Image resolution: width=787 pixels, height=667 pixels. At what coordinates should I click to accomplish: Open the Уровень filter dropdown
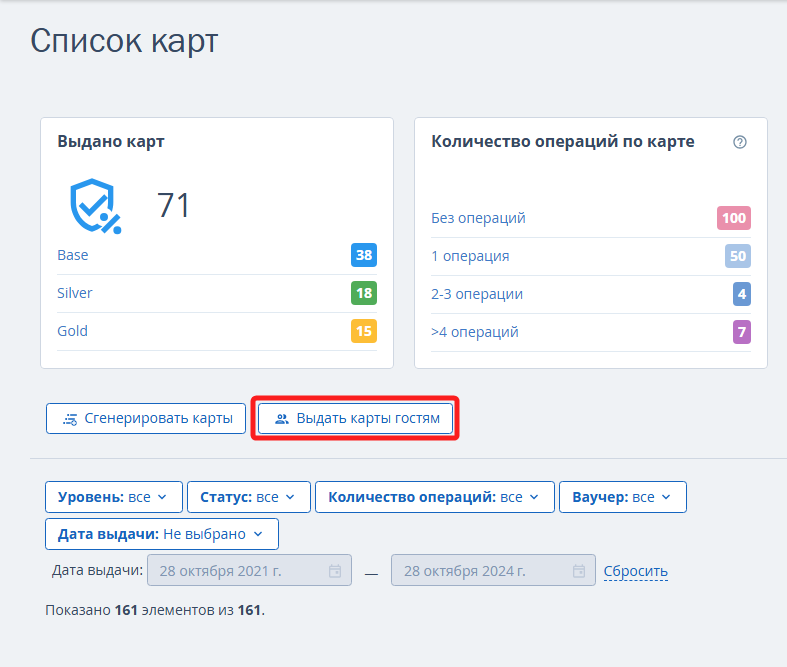[114, 497]
